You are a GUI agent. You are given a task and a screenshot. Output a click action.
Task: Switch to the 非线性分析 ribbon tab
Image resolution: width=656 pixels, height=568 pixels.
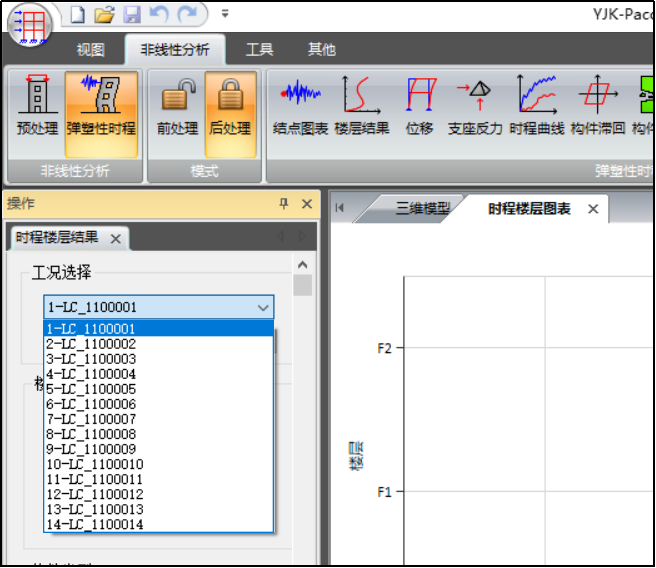[175, 50]
